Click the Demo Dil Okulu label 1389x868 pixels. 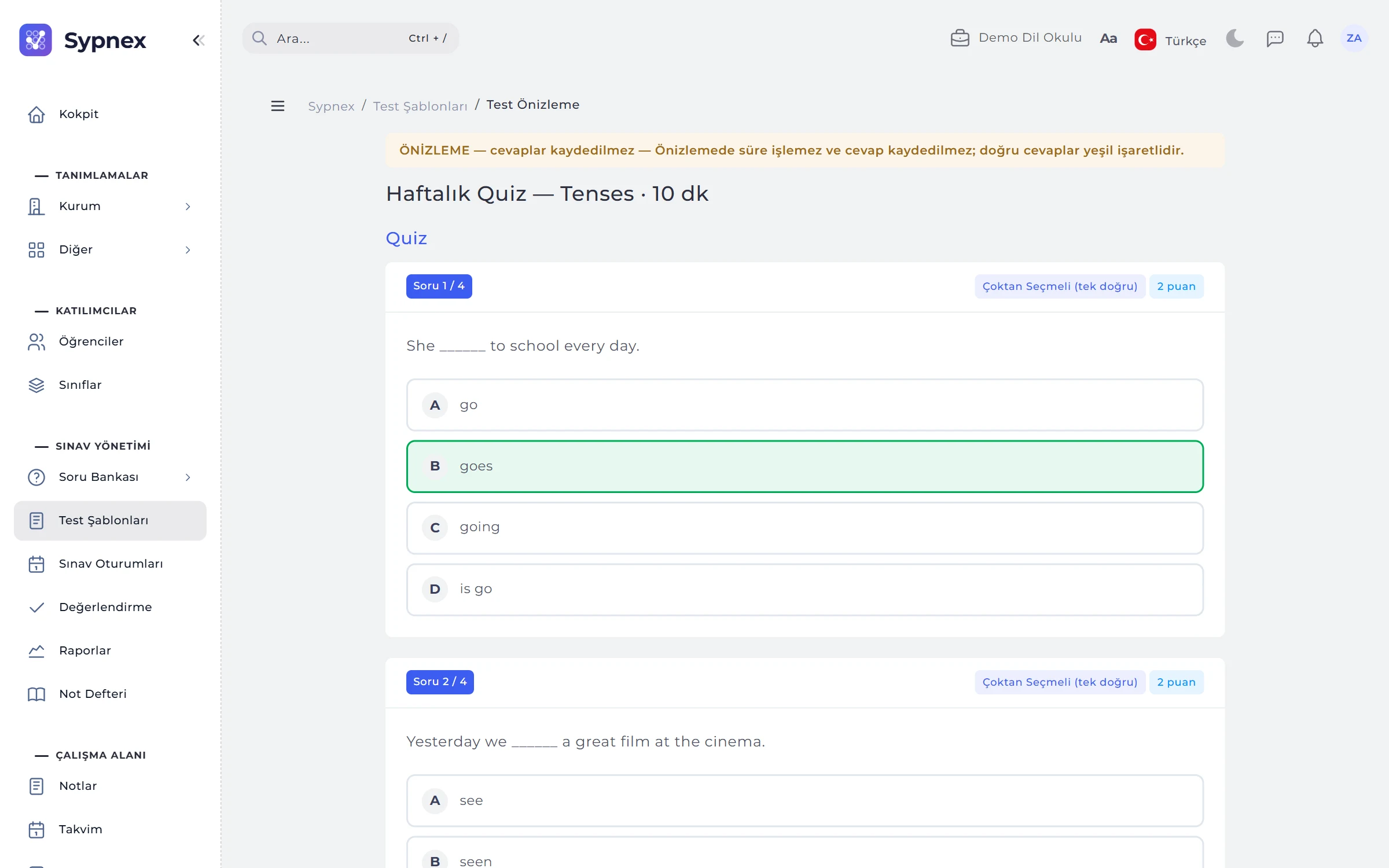click(x=1030, y=38)
